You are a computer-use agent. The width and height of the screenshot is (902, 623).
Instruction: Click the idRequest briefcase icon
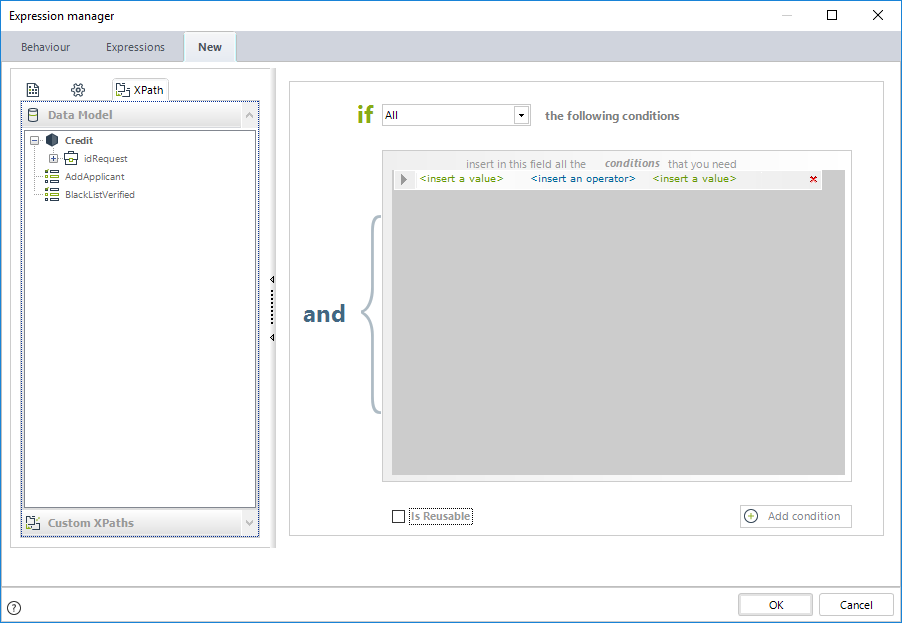click(71, 158)
